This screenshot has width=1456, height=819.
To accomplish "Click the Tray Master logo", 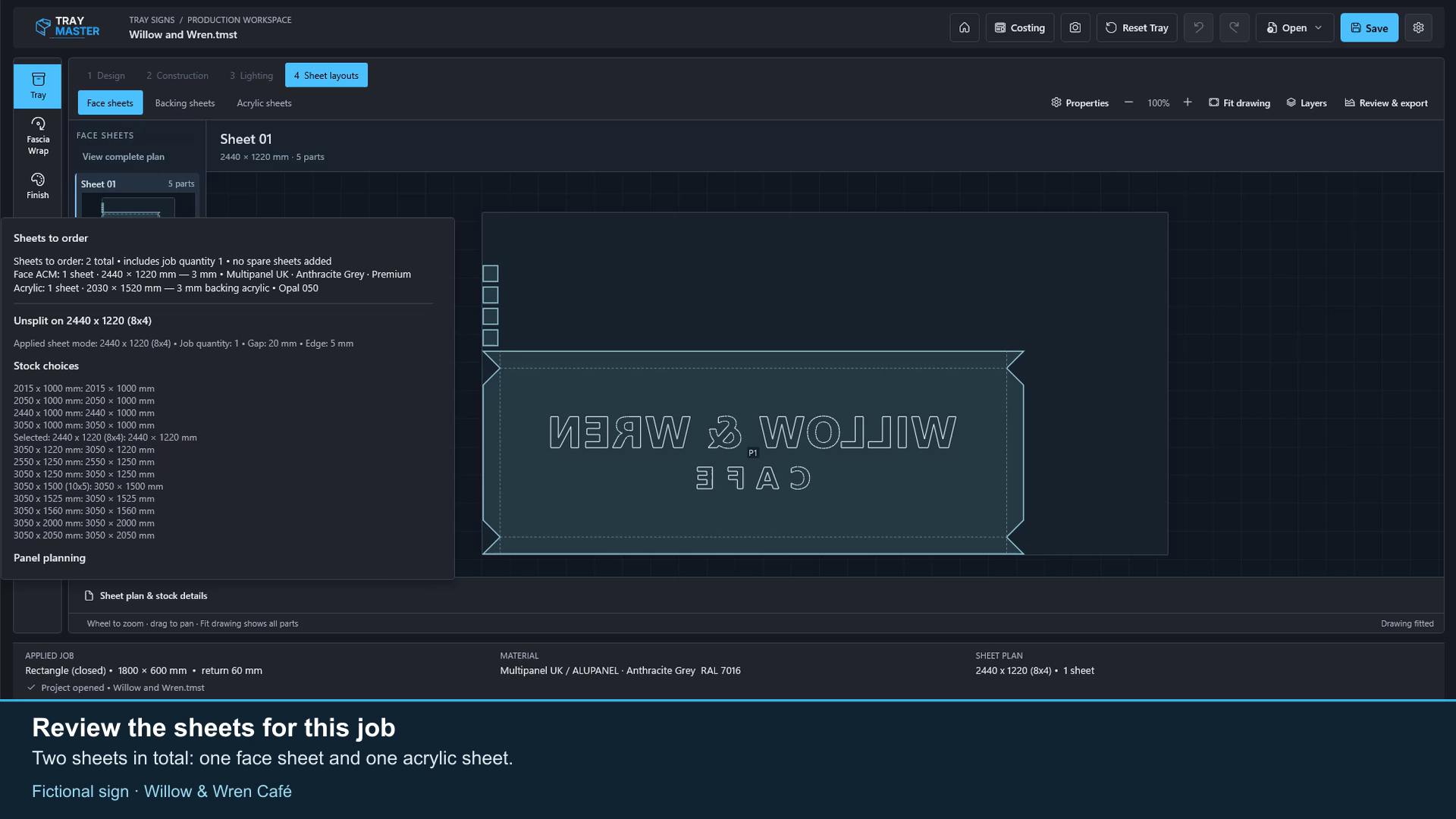I will (67, 27).
